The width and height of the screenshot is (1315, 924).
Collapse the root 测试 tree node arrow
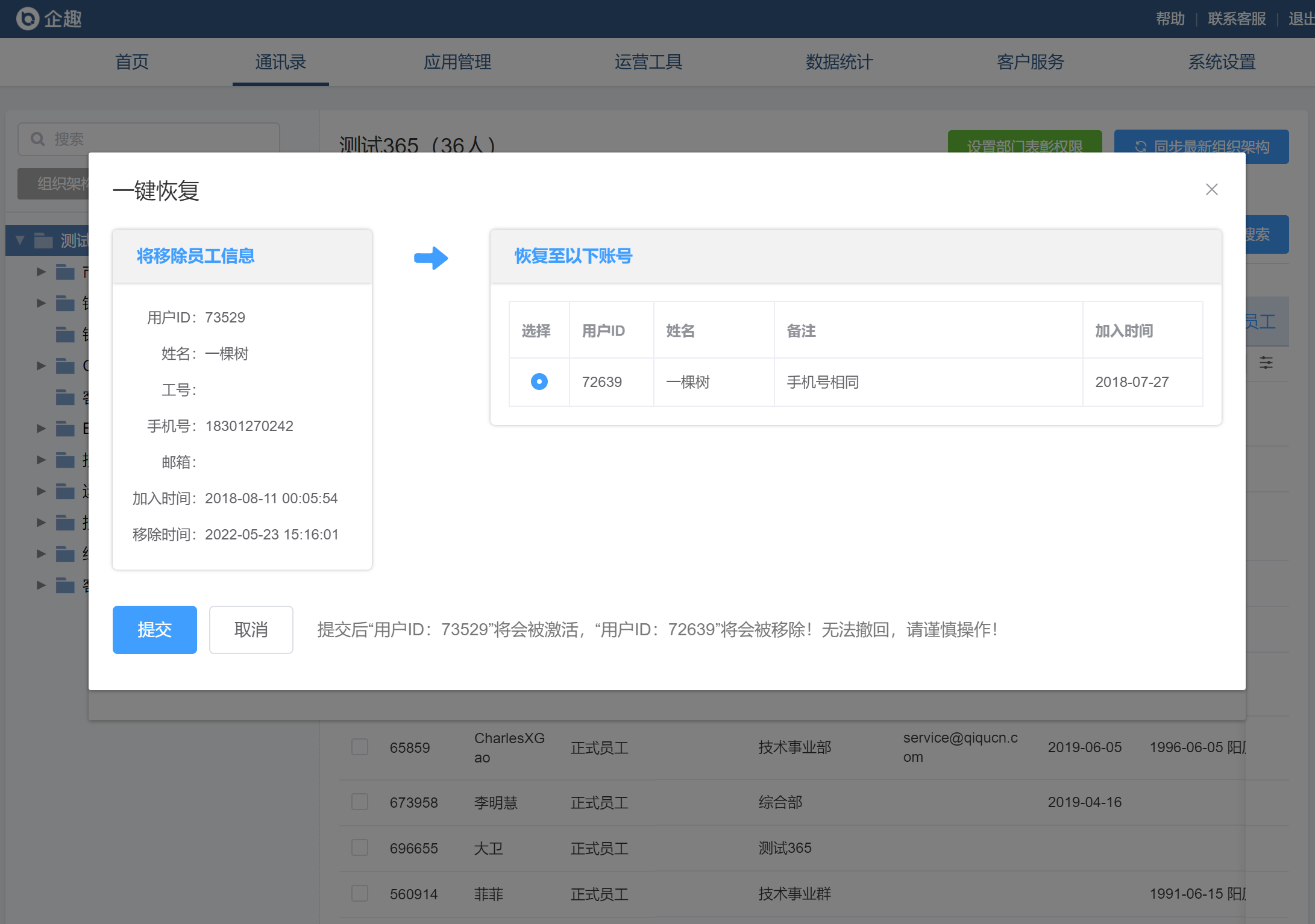(20, 240)
